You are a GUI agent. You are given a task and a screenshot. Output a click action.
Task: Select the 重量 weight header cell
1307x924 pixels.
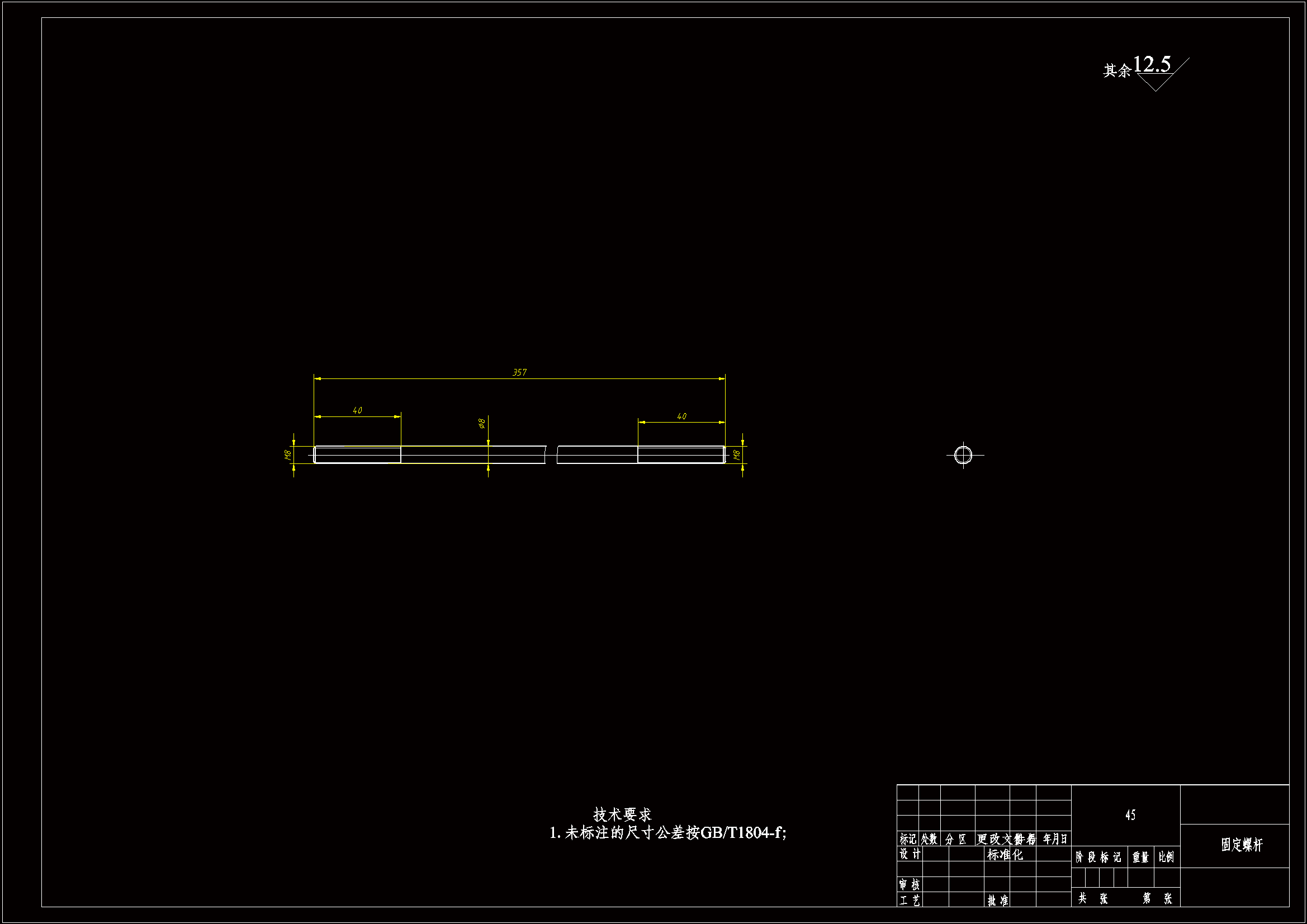(x=1140, y=857)
